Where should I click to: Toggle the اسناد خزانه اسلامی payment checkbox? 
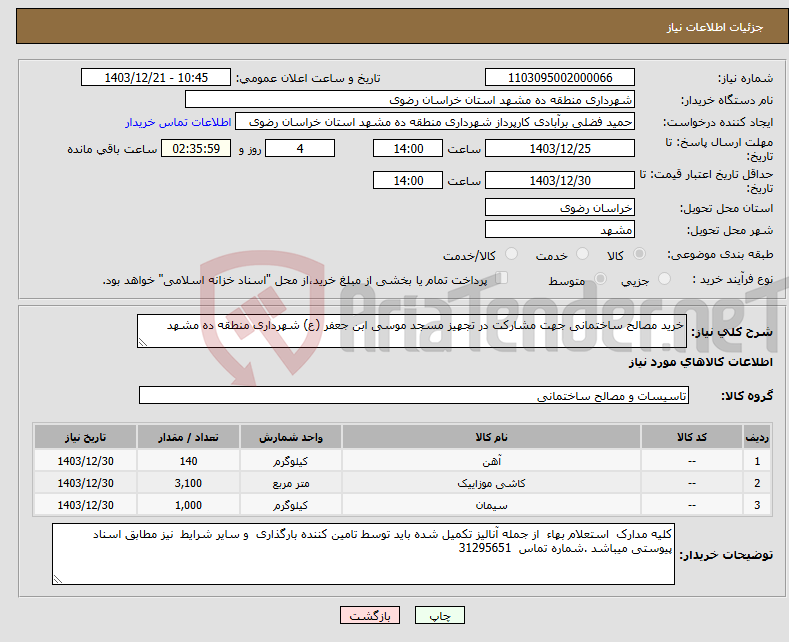click(x=502, y=278)
